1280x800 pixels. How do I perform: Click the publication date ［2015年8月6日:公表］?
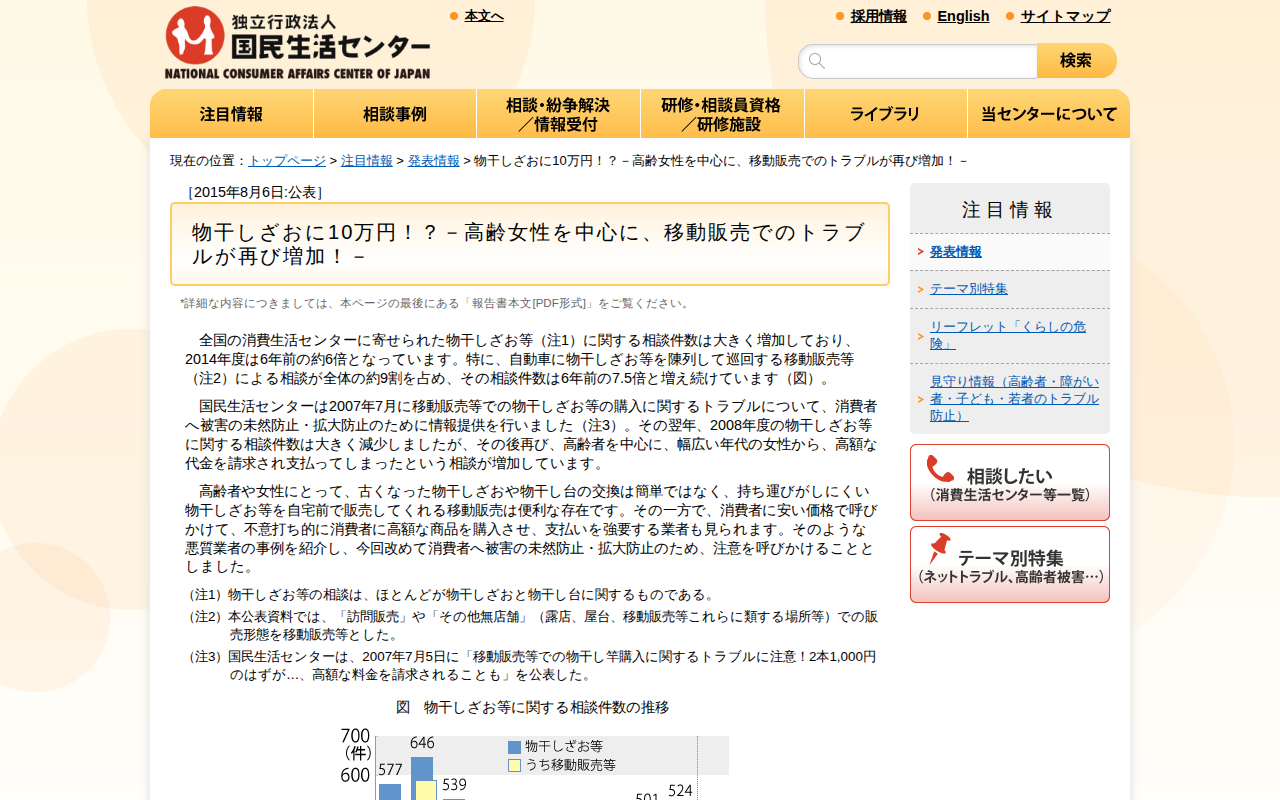click(255, 192)
